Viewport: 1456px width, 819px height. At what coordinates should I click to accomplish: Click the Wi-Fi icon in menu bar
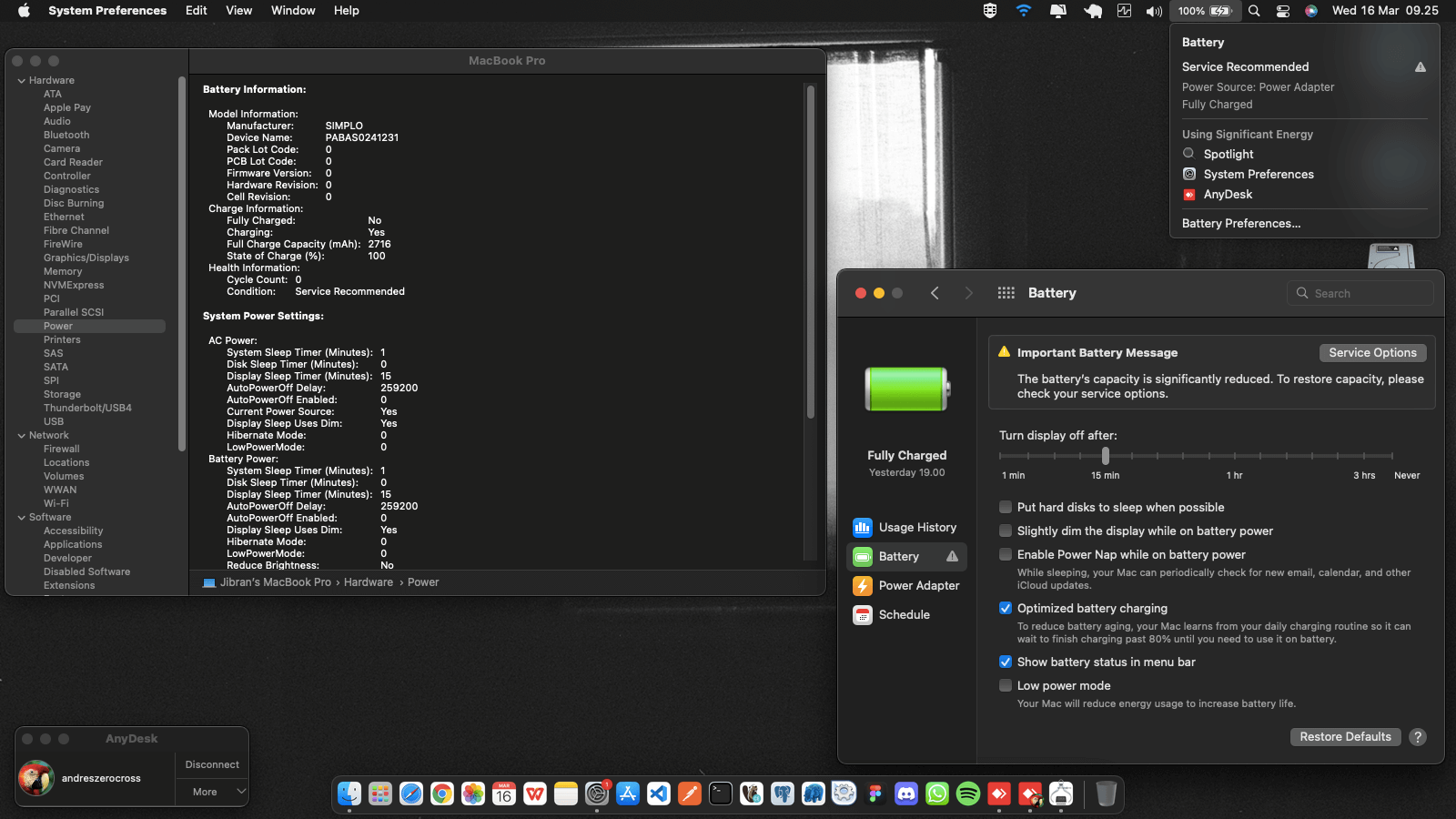tap(1024, 11)
